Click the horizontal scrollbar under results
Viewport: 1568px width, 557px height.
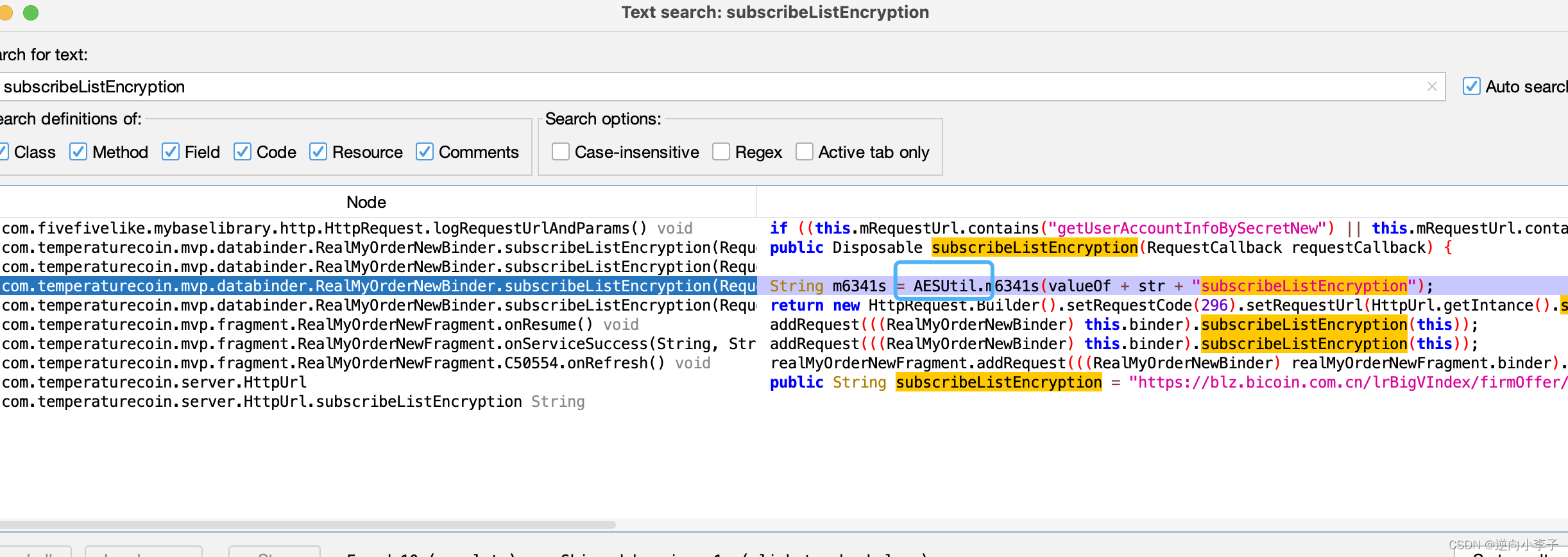[x=308, y=524]
